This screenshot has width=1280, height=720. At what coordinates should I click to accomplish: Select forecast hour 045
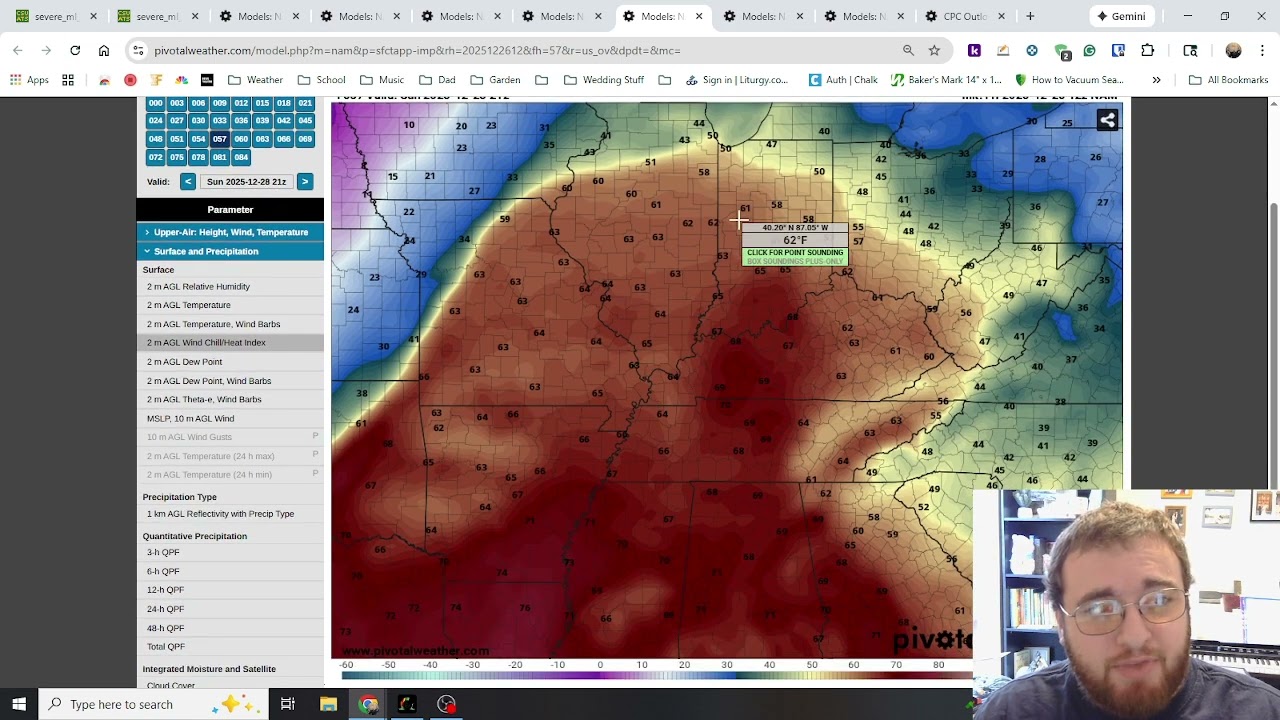pyautogui.click(x=305, y=121)
